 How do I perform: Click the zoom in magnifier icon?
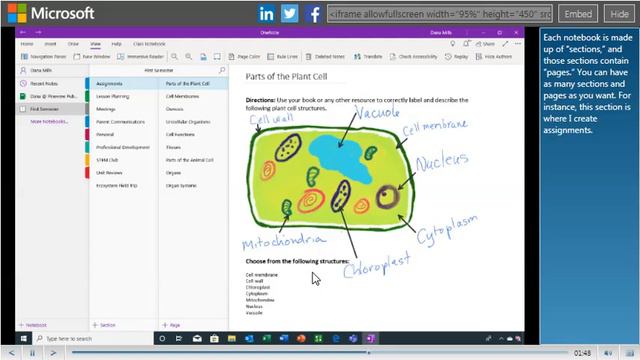(188, 57)
